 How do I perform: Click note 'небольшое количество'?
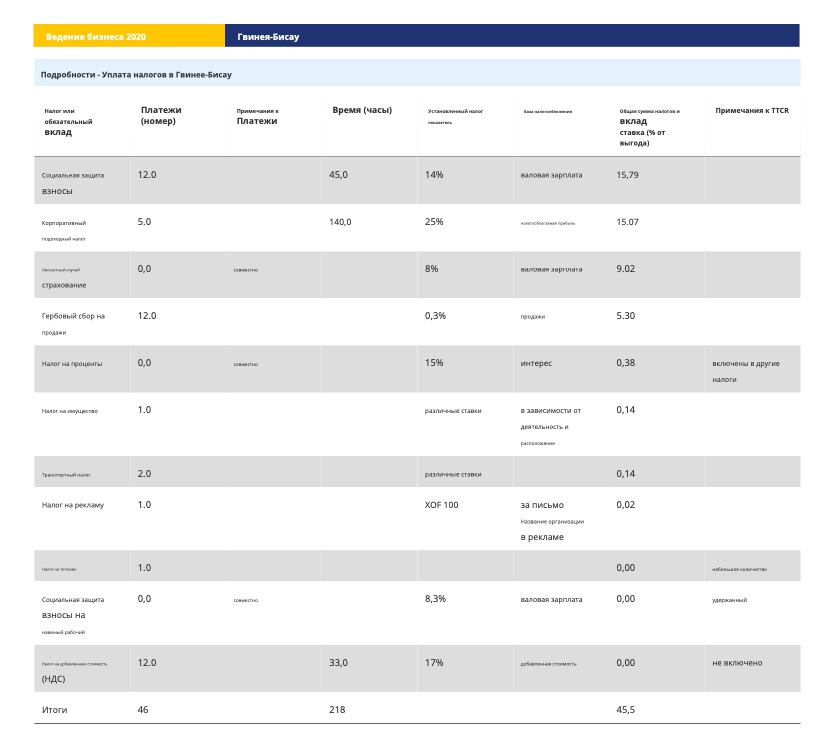click(739, 569)
